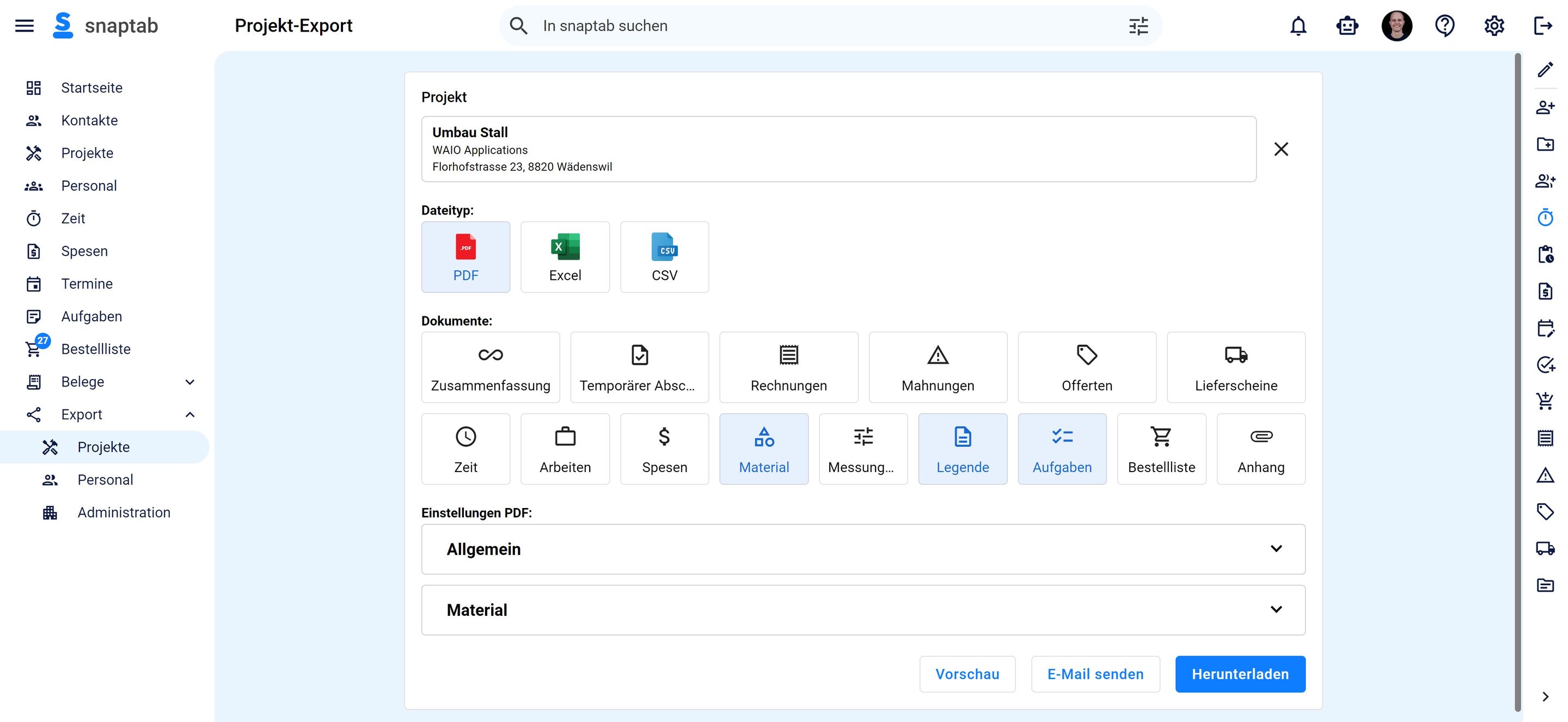The height and width of the screenshot is (722, 1568).
Task: Navigate to Export menu section
Action: click(x=80, y=414)
